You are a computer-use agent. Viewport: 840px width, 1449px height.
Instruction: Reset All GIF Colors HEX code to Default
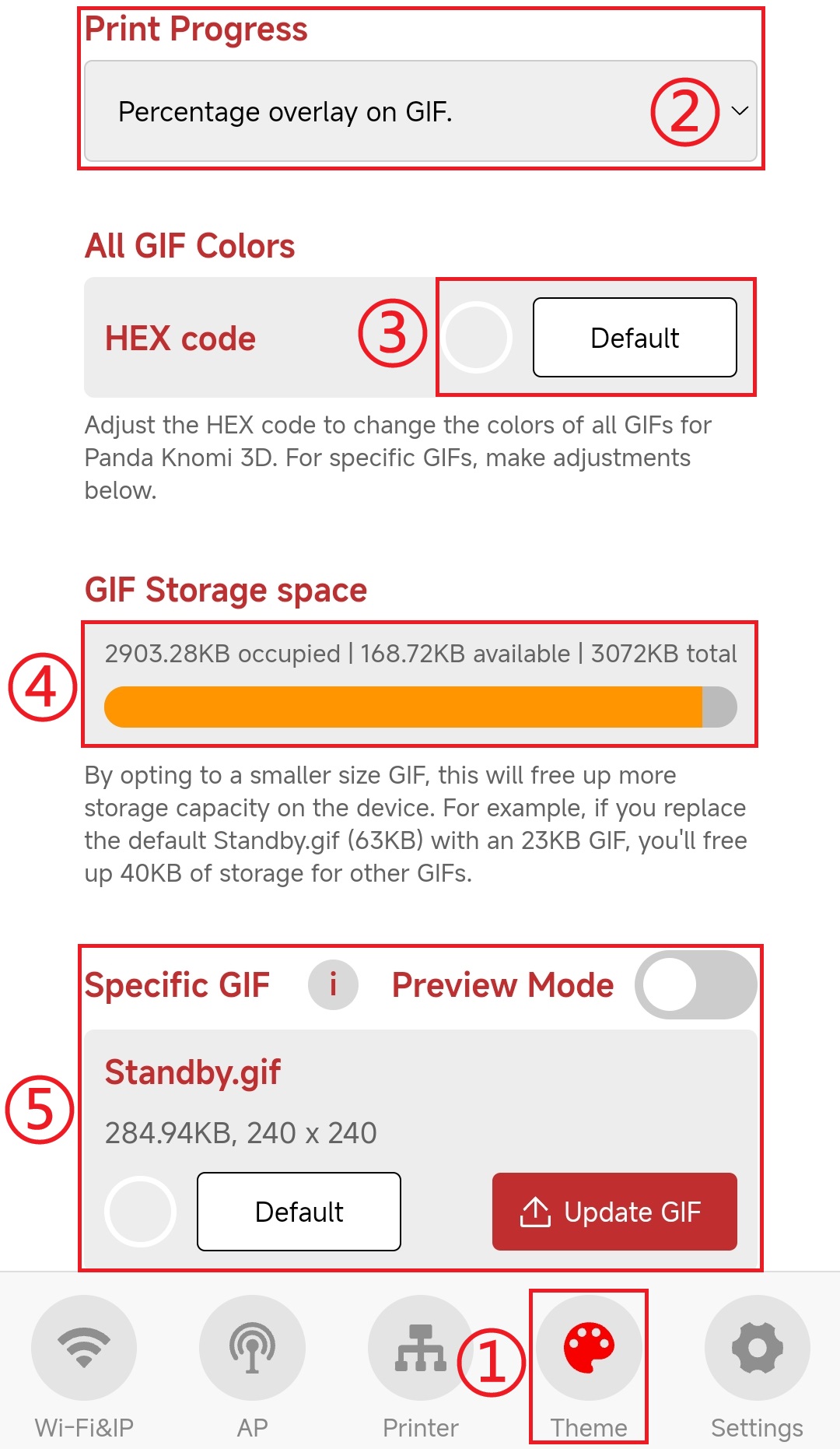[x=635, y=337]
